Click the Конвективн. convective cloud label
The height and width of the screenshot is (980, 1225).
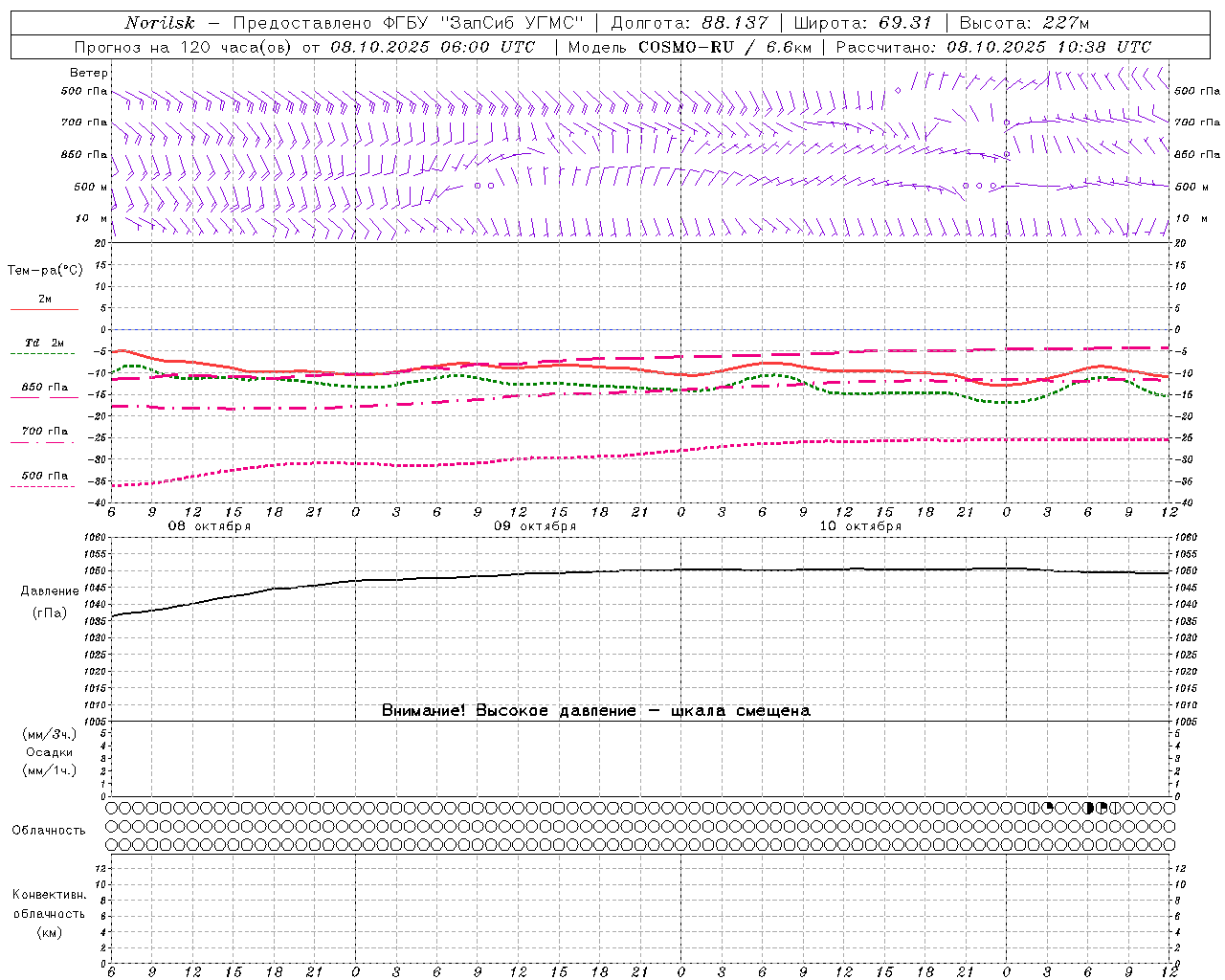pos(49,895)
